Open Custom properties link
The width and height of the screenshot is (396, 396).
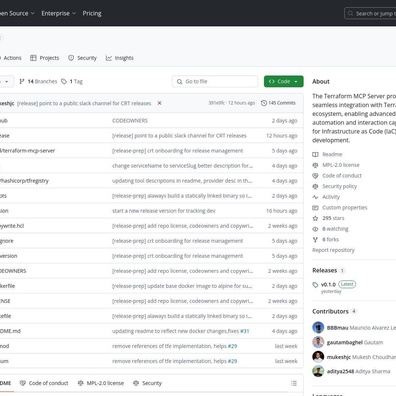[345, 208]
